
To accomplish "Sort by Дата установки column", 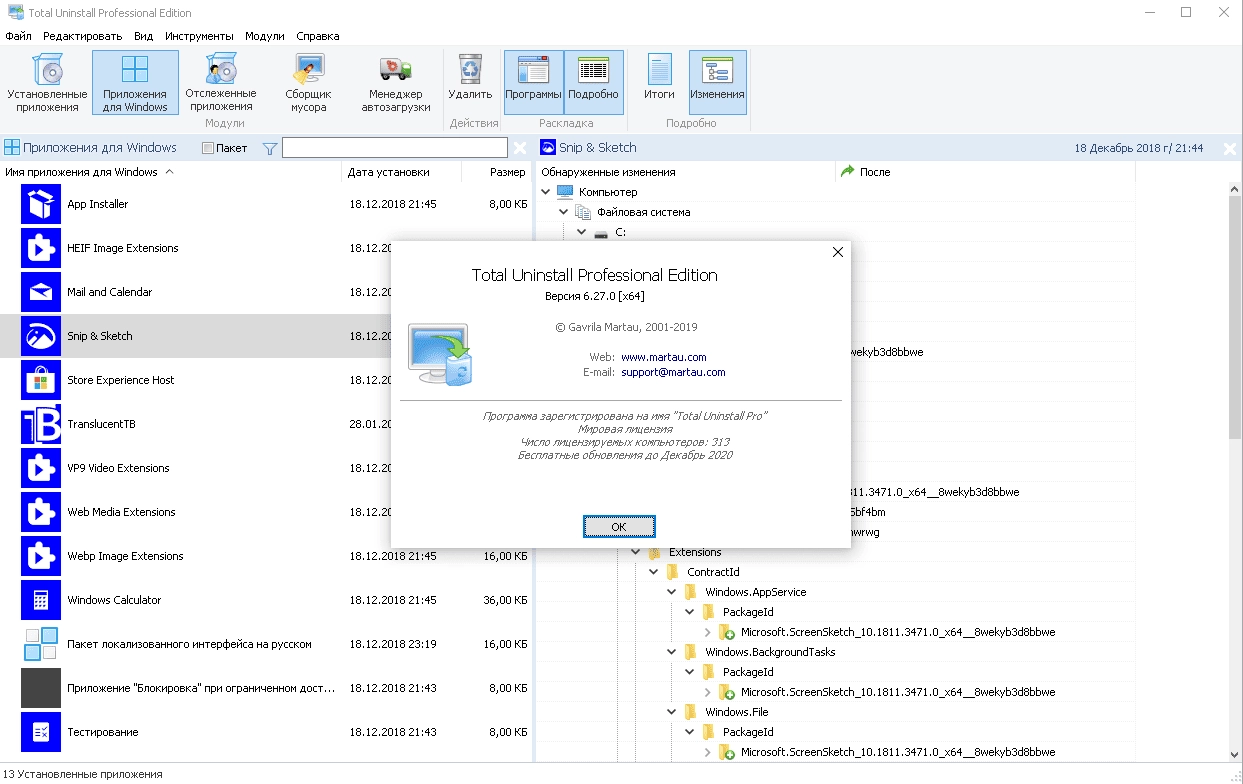I will point(401,172).
